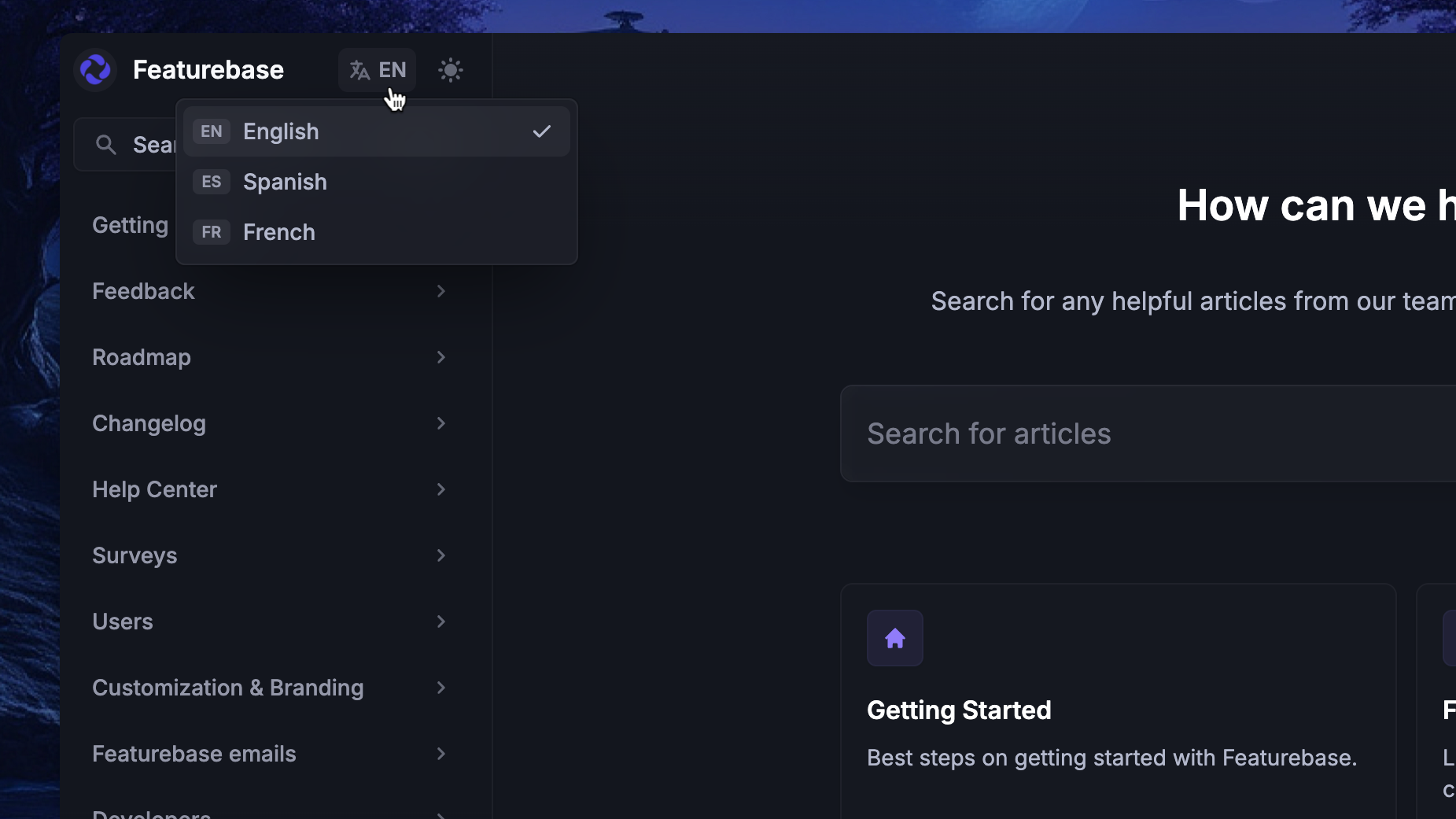Expand the Surveys section chevron
This screenshot has width=1456, height=819.
click(x=441, y=555)
